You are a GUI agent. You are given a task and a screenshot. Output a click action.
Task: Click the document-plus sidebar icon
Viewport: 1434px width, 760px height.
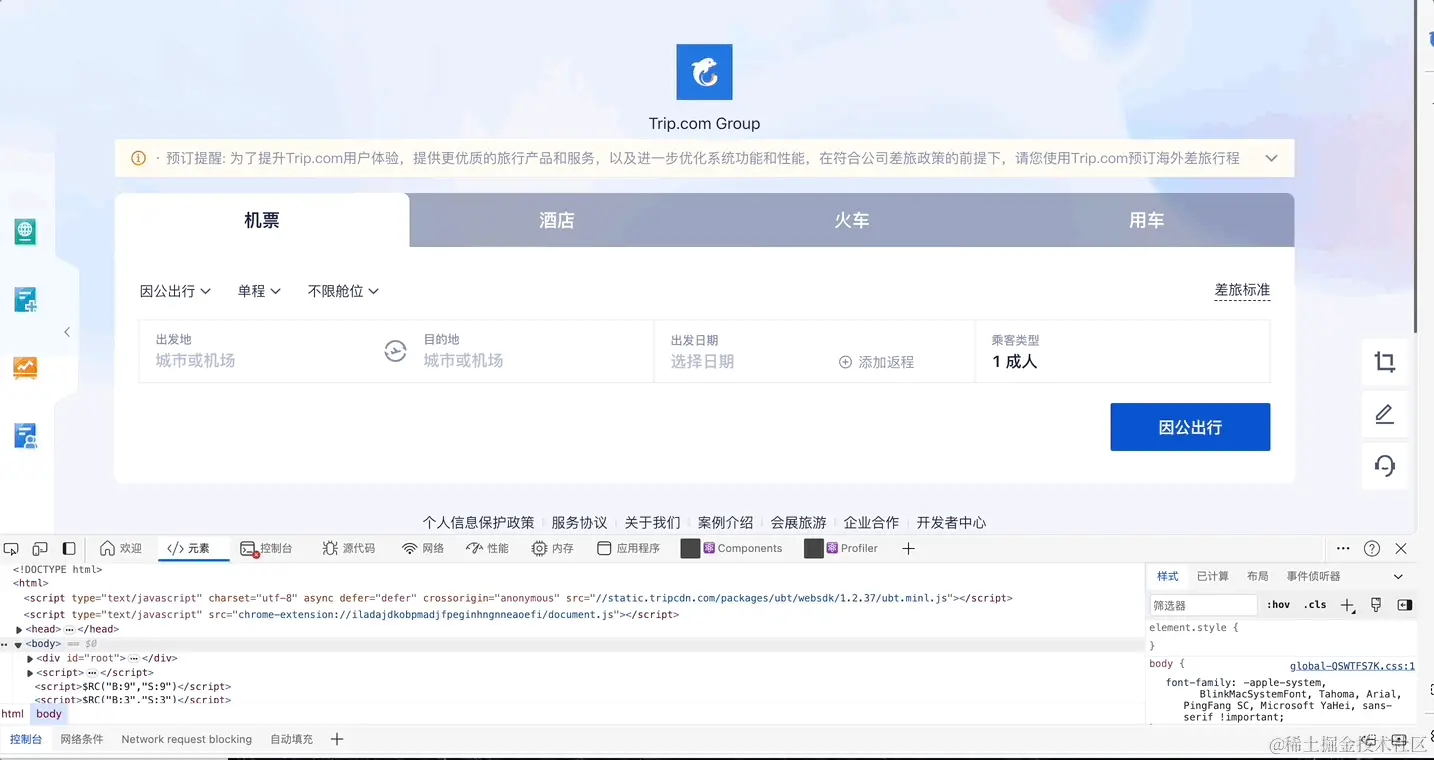point(25,299)
